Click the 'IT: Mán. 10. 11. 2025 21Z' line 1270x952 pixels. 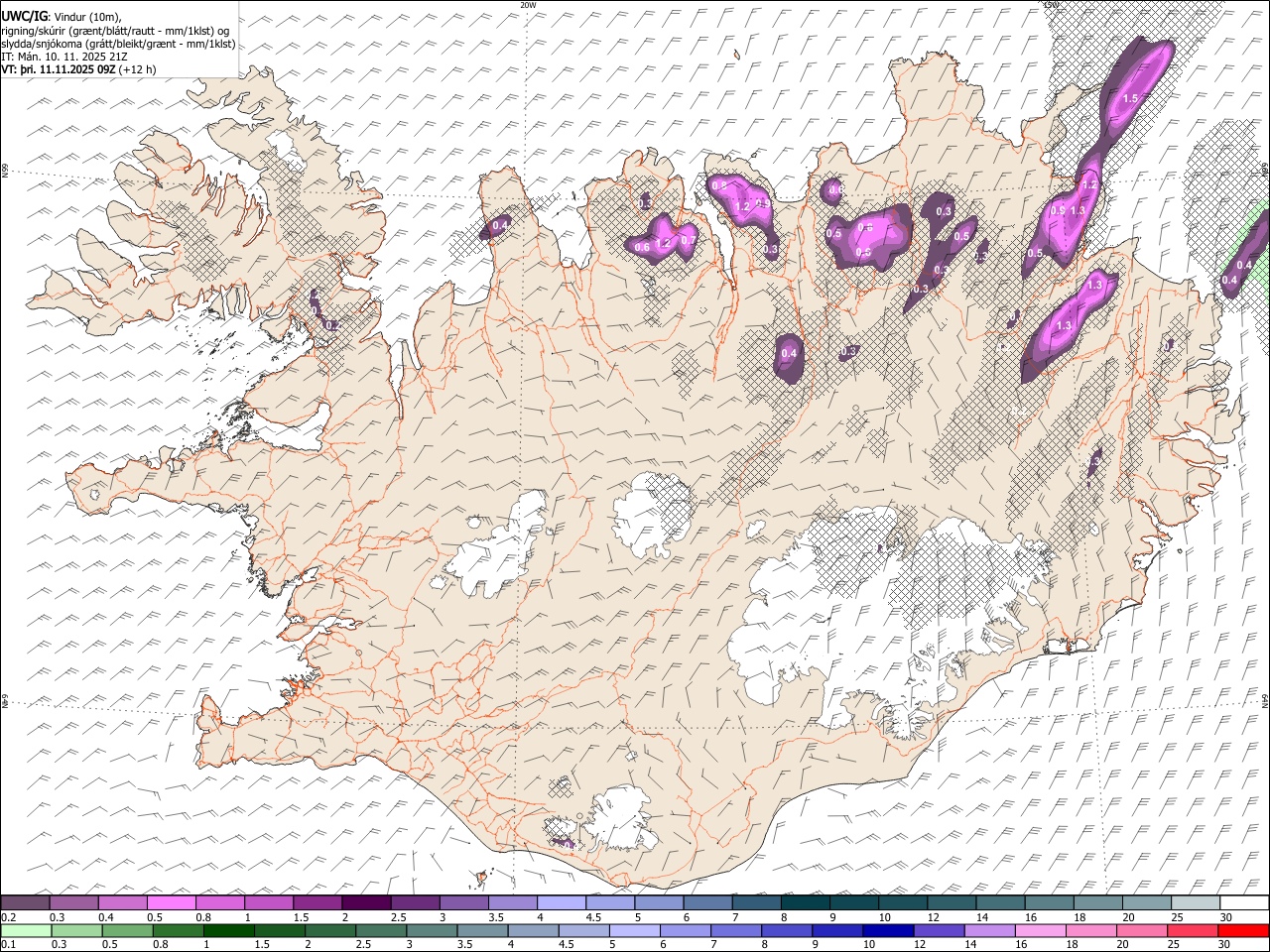(63, 57)
